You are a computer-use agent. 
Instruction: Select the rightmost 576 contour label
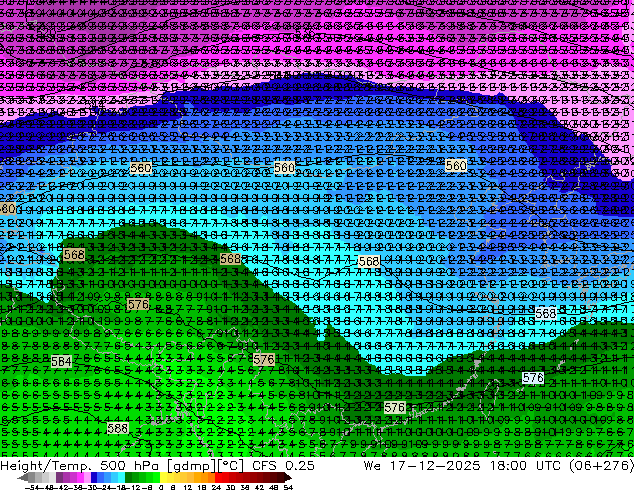533,378
